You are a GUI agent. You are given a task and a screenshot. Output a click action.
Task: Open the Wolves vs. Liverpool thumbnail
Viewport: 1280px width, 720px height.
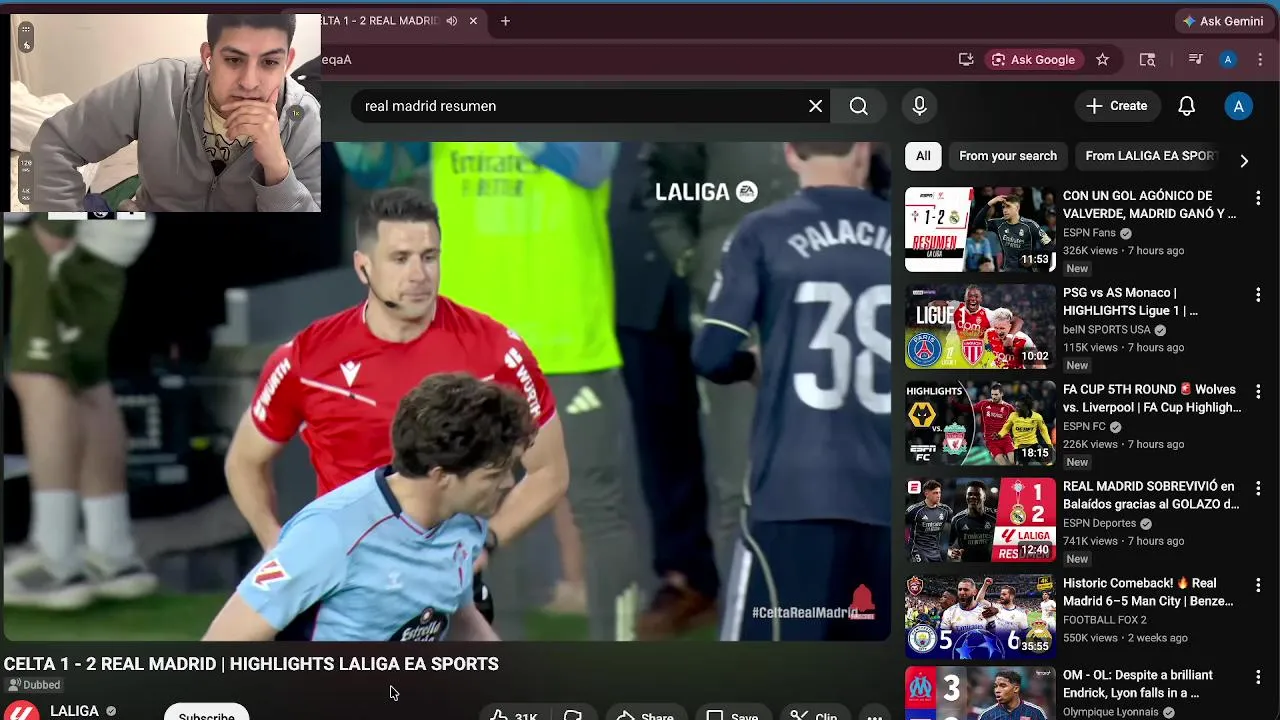pos(980,423)
